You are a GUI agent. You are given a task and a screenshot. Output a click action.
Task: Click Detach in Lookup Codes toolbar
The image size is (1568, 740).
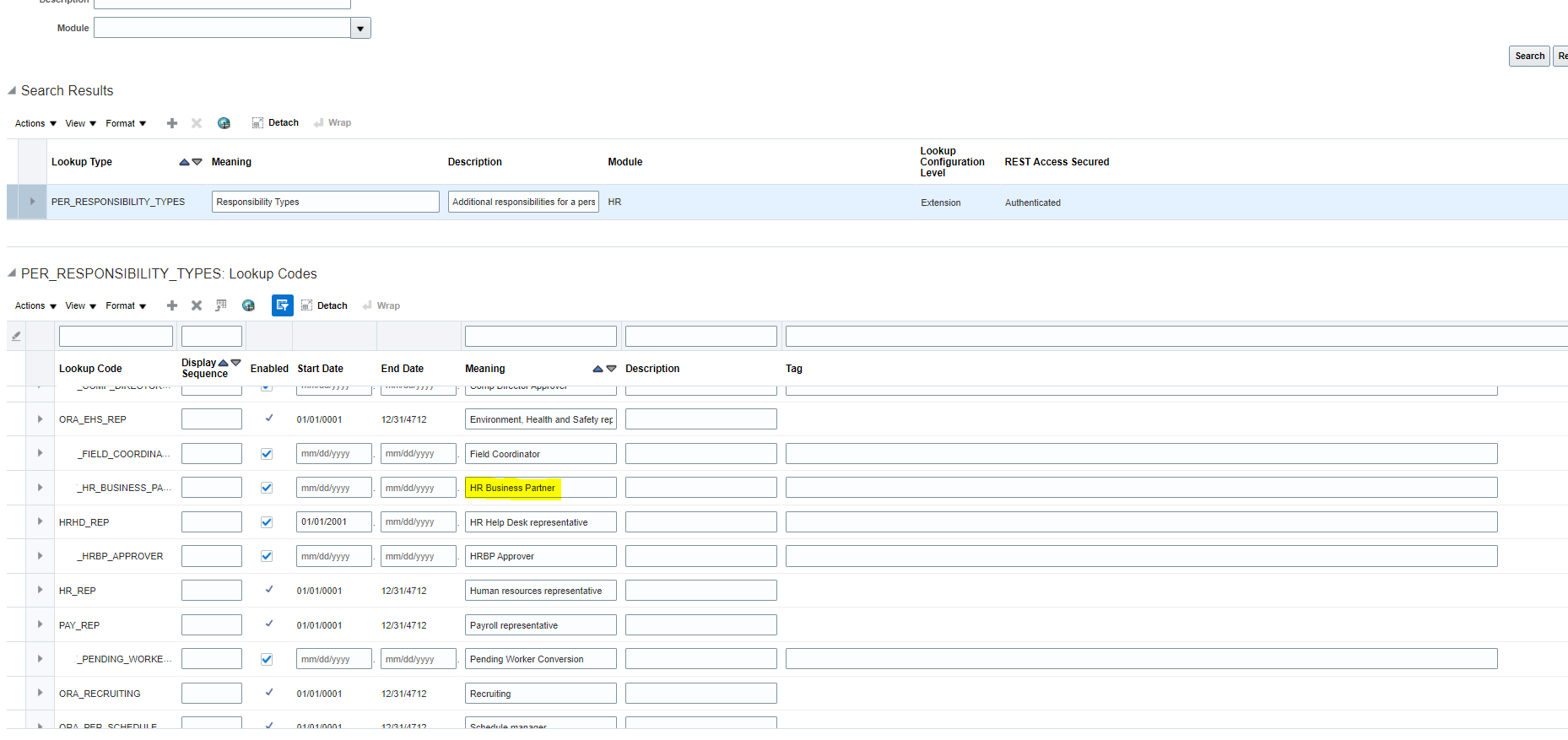point(324,305)
